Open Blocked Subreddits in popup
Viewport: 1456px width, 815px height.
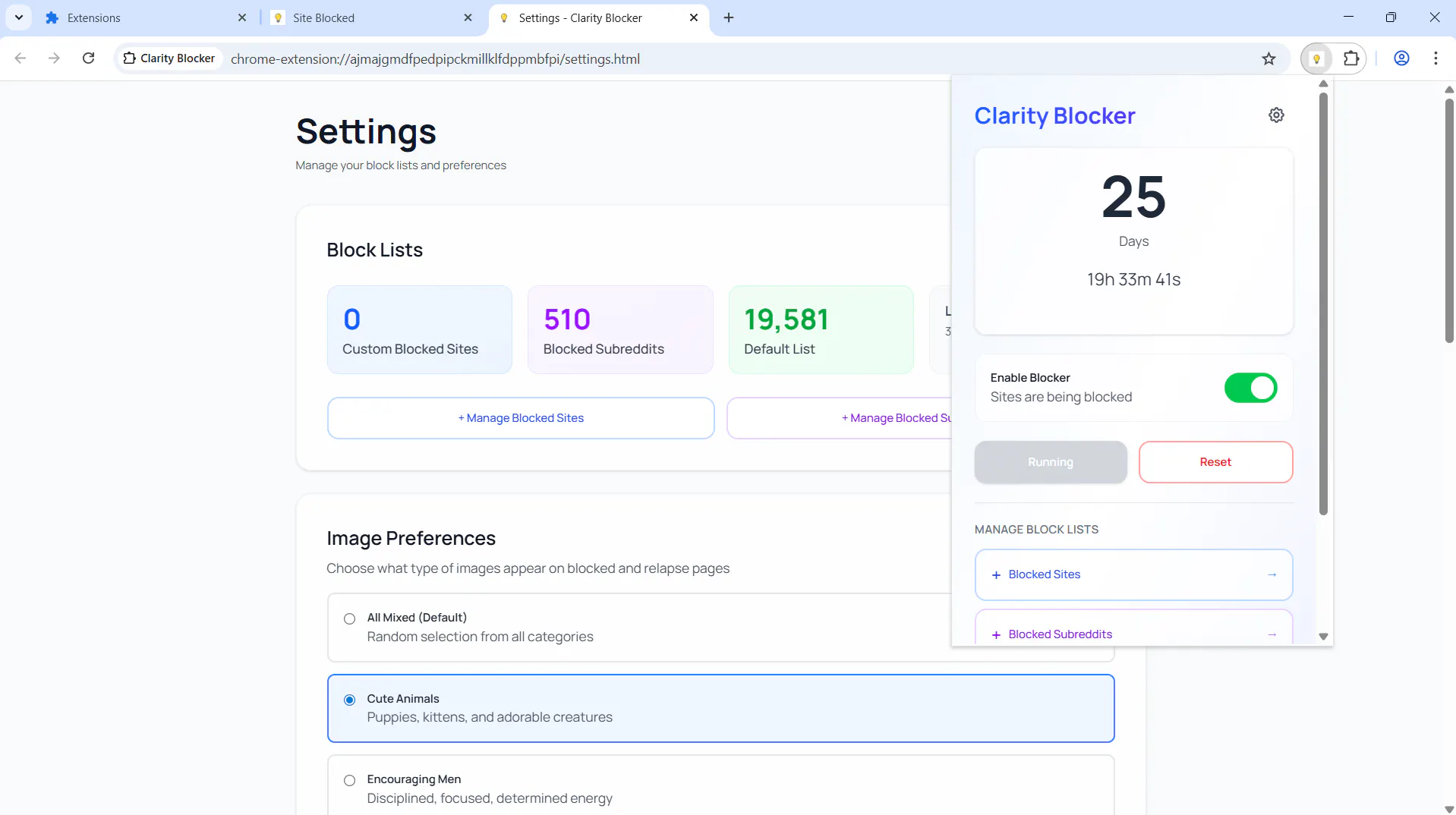(1133, 628)
